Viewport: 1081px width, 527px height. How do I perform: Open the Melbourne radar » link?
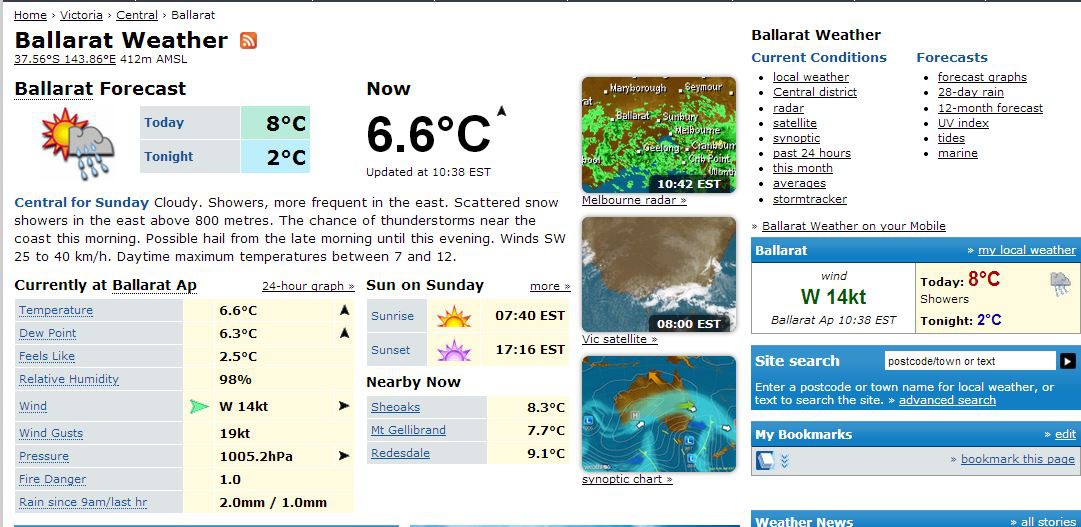pos(634,200)
